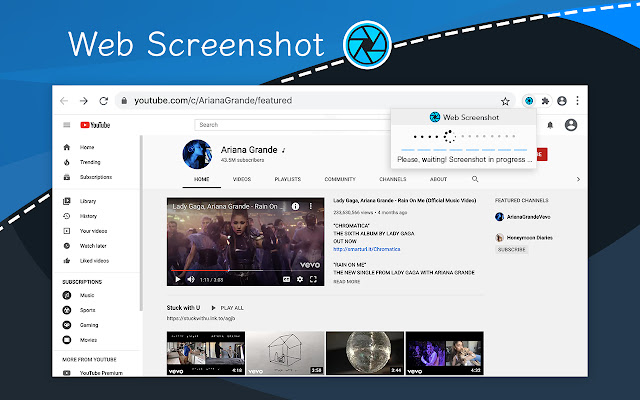
Task: Click the padlock site info icon
Action: click(124, 101)
